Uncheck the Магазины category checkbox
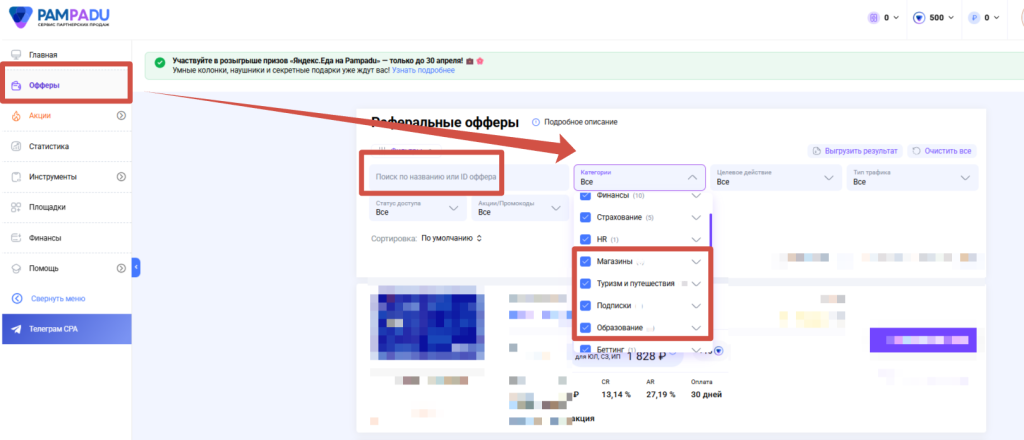 pos(585,261)
